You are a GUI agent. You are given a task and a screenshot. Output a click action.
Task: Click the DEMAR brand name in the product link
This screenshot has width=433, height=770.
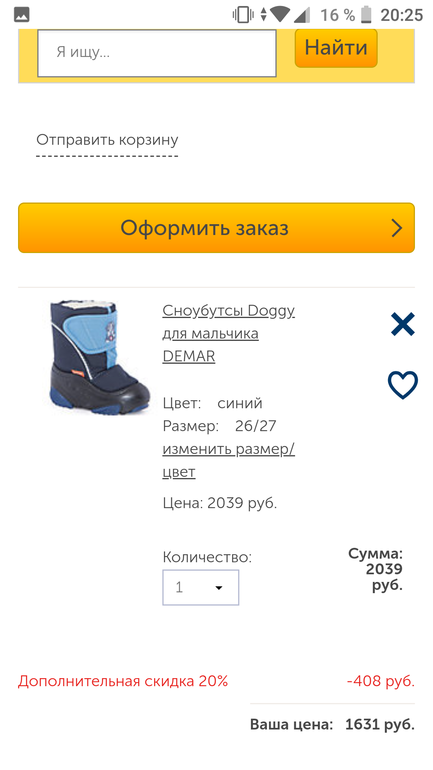[189, 356]
